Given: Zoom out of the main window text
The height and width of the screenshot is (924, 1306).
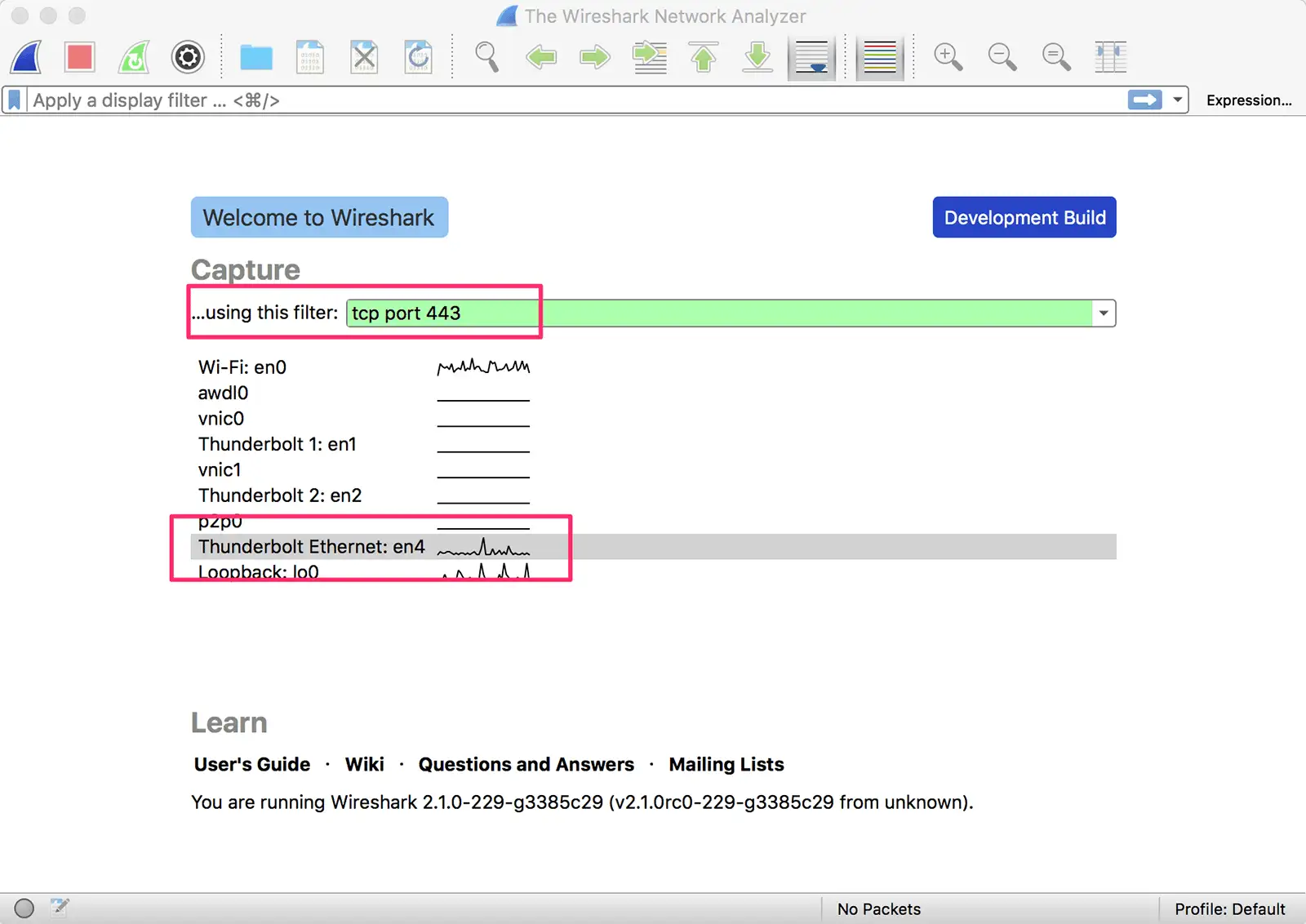Looking at the screenshot, I should click(1002, 57).
